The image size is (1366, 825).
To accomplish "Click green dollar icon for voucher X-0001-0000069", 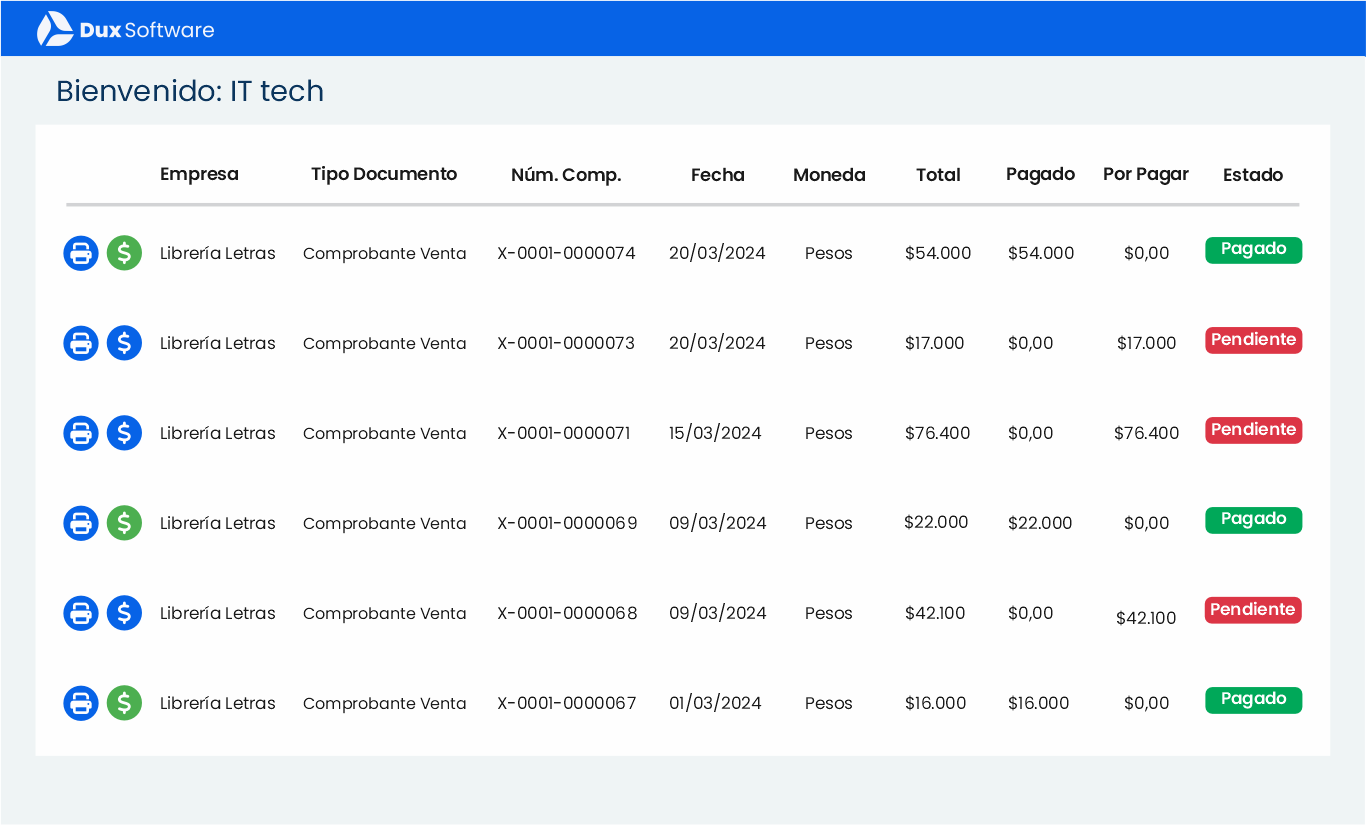I will tap(124, 523).
